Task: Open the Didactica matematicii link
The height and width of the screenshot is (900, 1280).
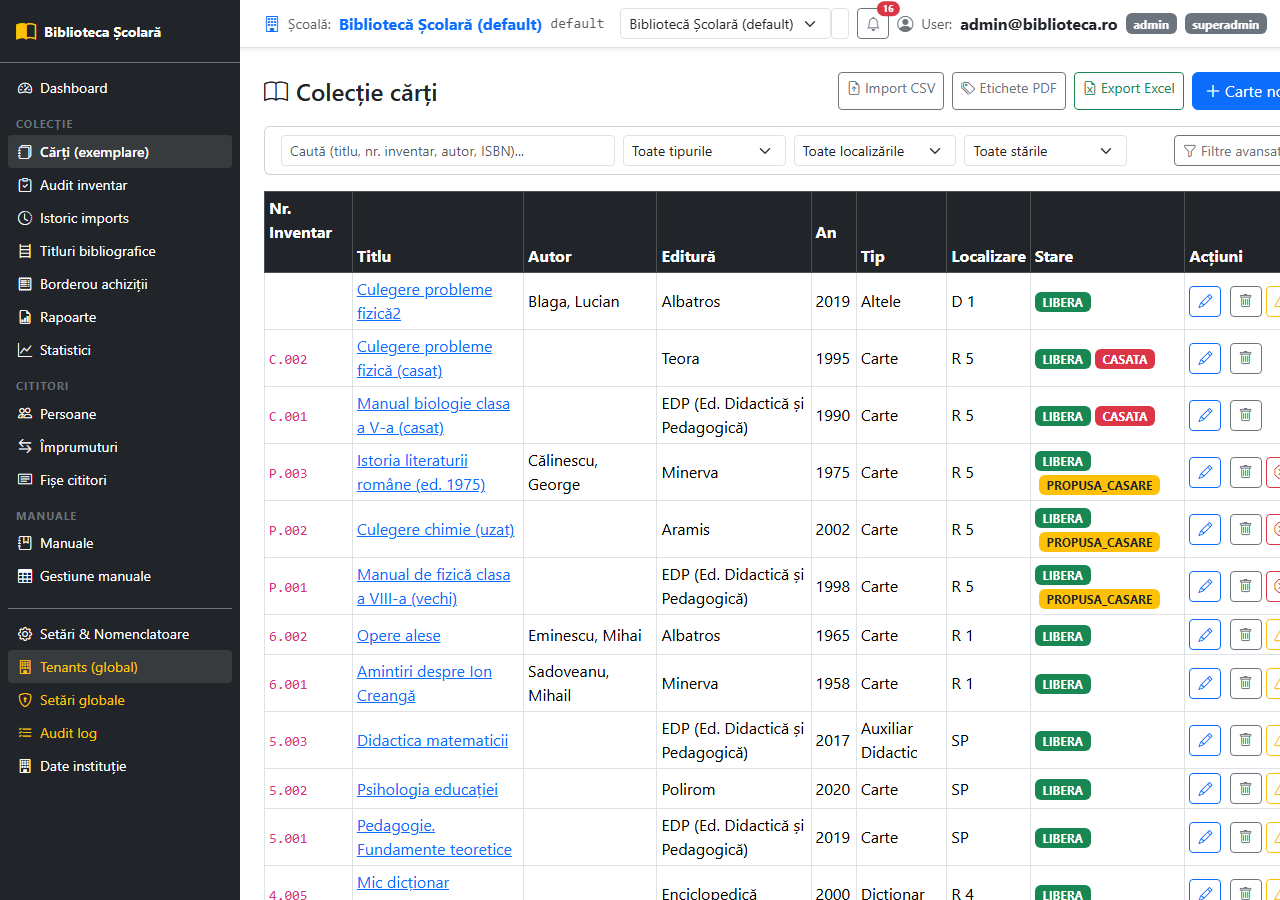Action: (x=432, y=740)
